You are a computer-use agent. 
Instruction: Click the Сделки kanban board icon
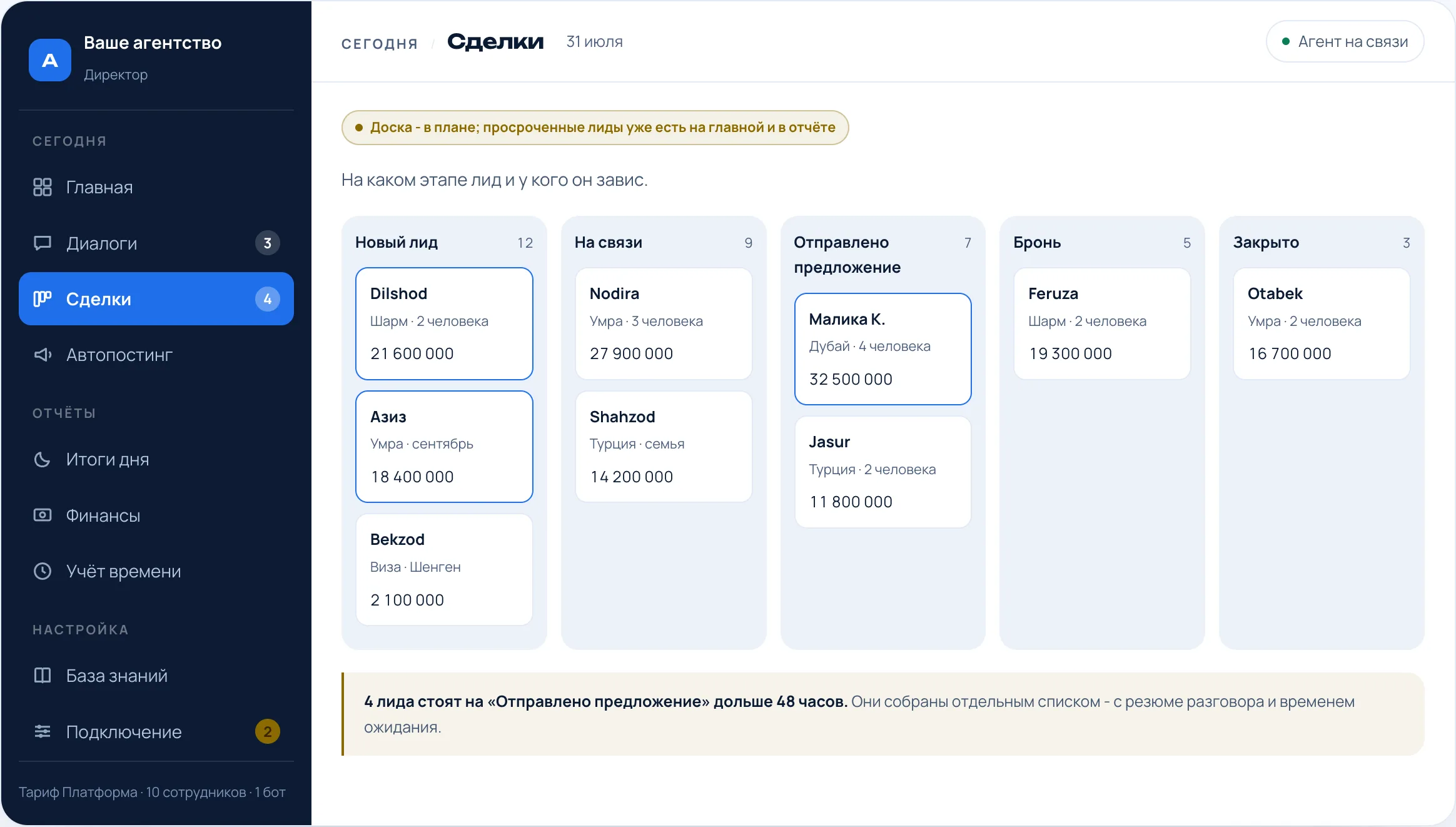tap(43, 299)
